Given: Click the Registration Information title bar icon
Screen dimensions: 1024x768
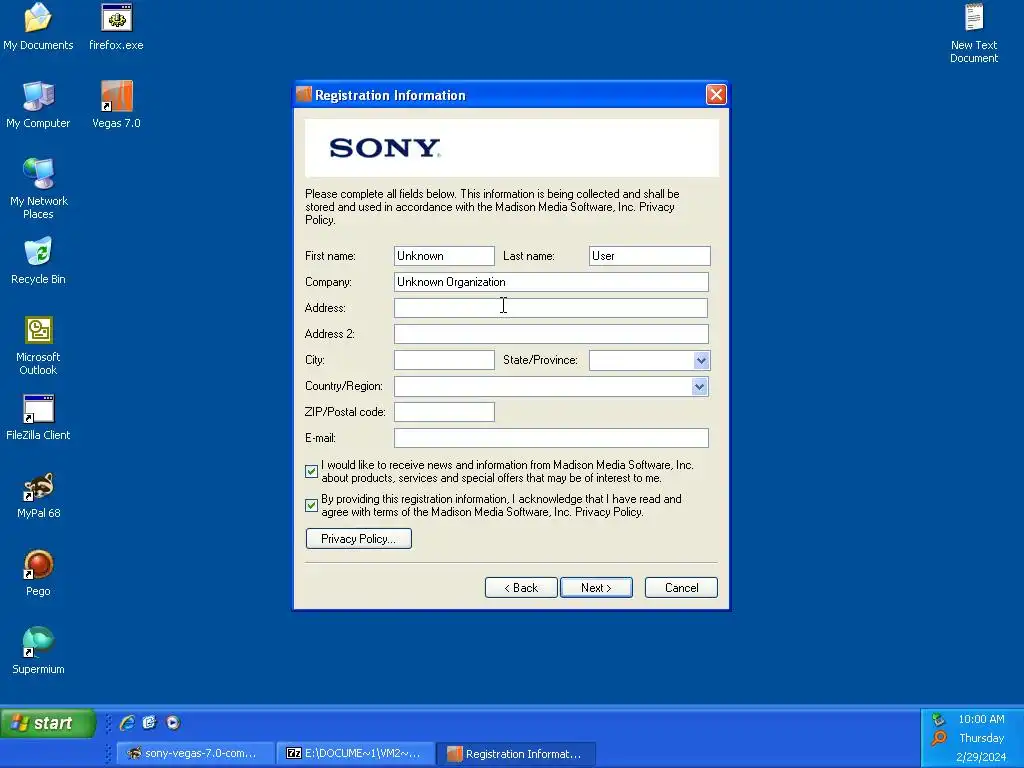Looking at the screenshot, I should click(x=304, y=95).
